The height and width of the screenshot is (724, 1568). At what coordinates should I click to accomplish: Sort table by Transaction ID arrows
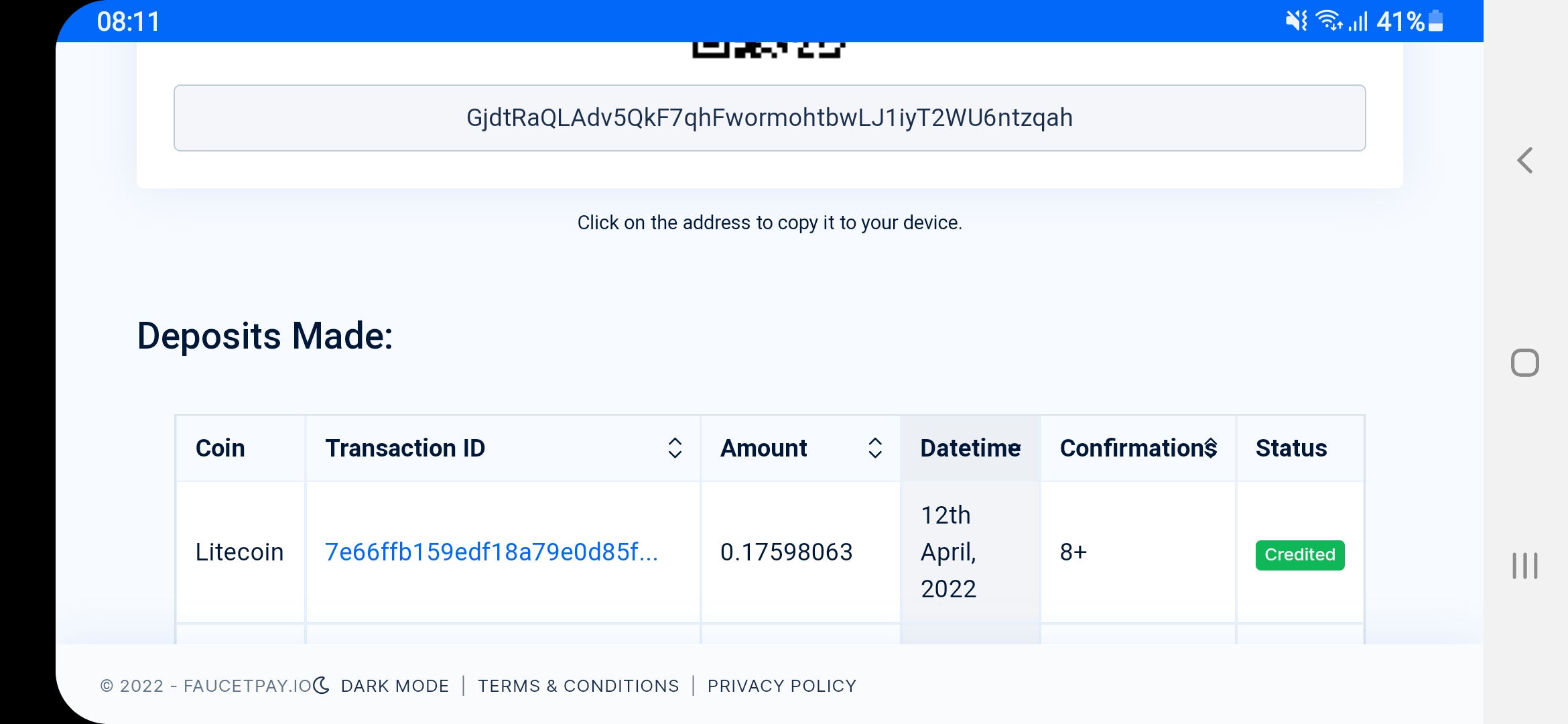click(675, 448)
